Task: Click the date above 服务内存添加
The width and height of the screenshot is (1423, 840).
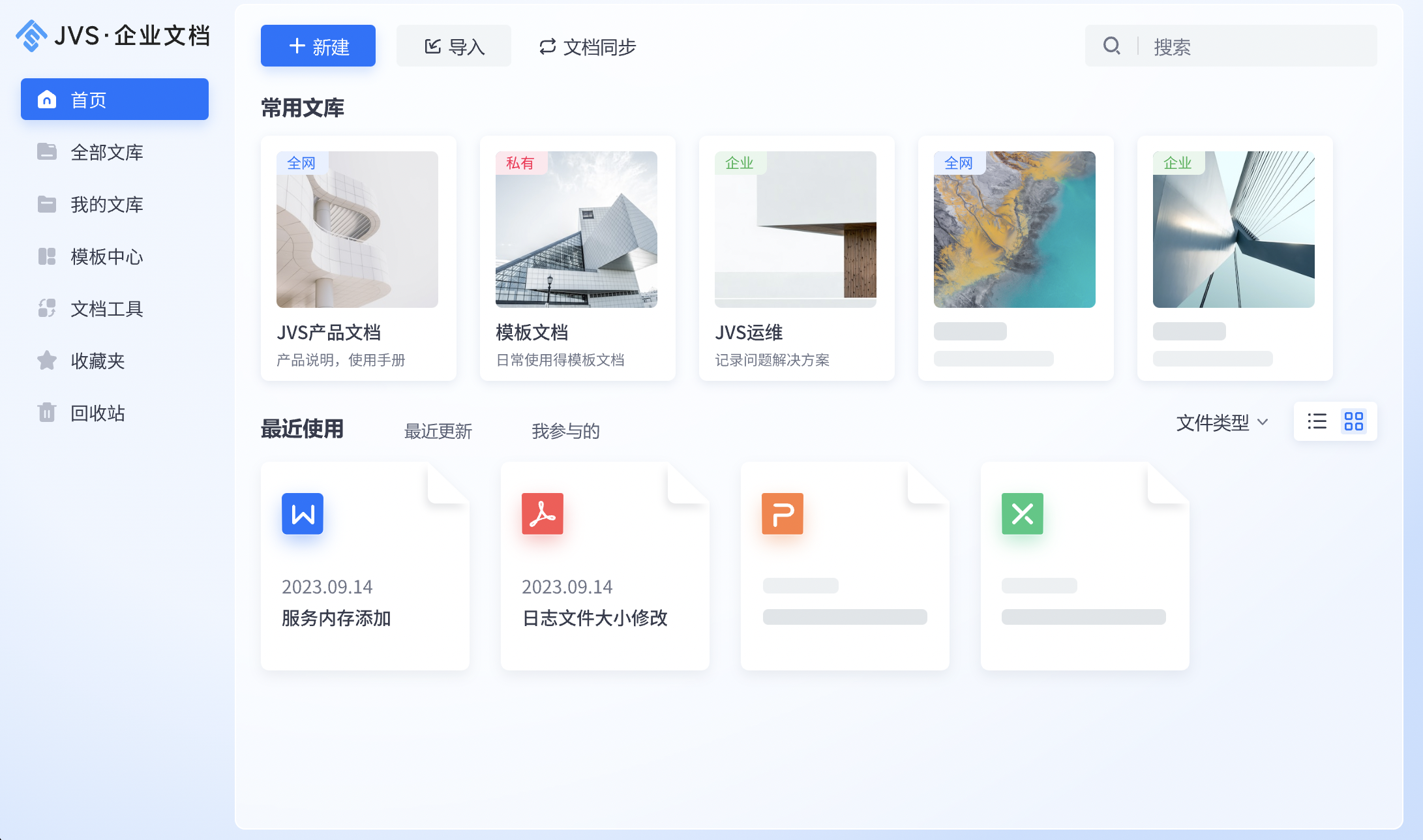Action: (327, 587)
